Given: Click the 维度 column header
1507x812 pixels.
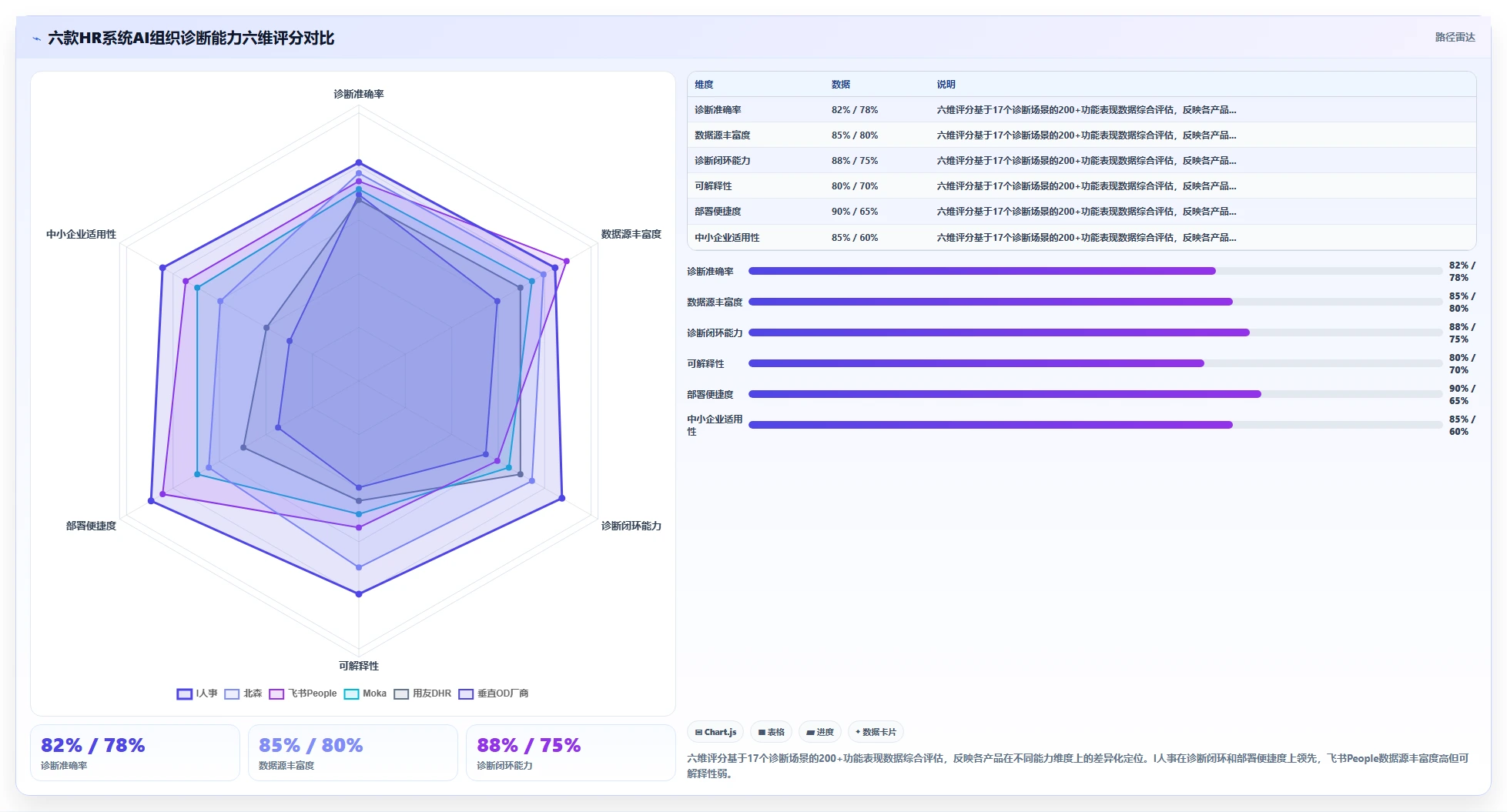Looking at the screenshot, I should pos(704,85).
